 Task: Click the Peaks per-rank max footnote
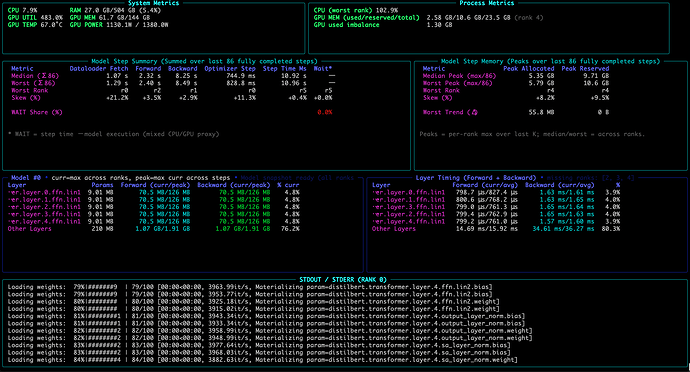click(x=532, y=134)
